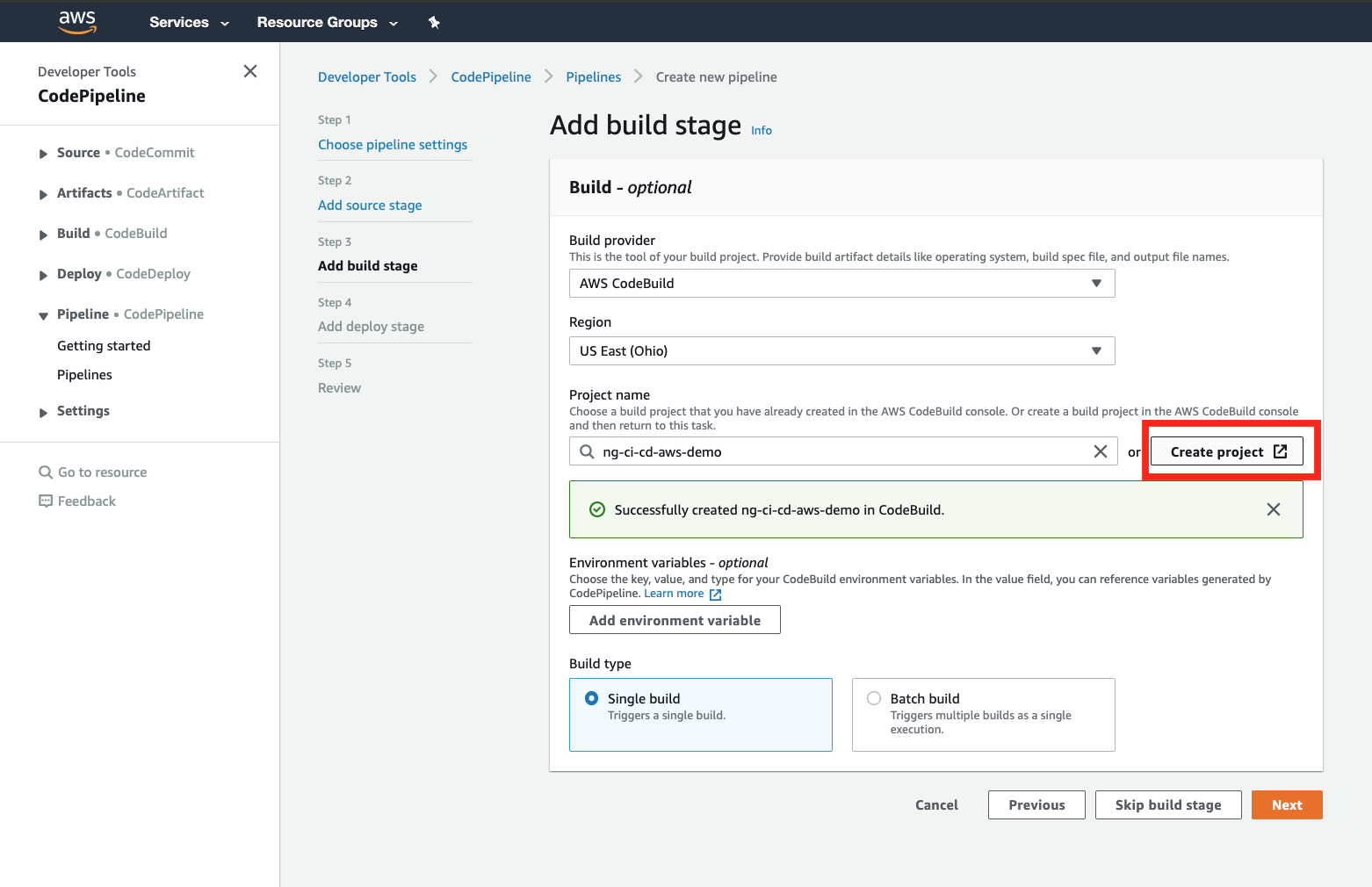The width and height of the screenshot is (1372, 887).
Task: Open Pipelines in sidebar
Action: pos(84,375)
